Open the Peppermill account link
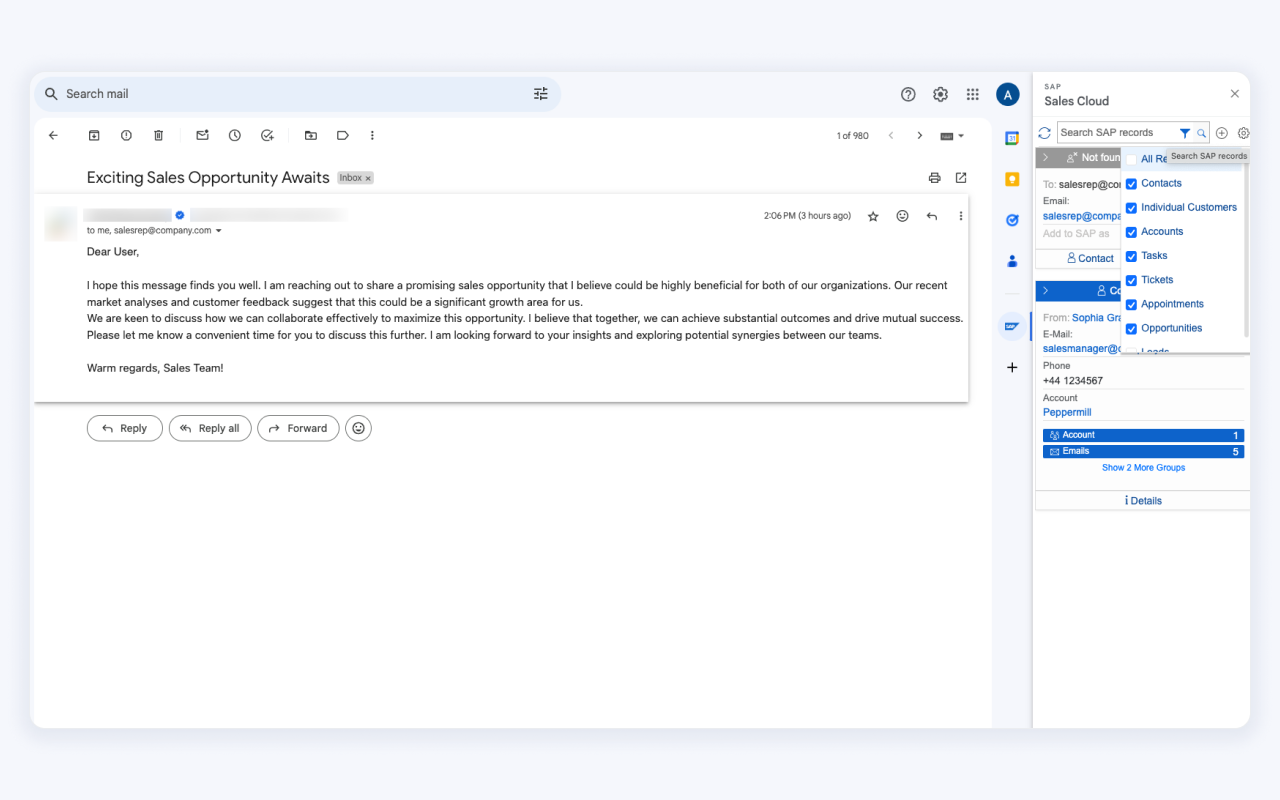The height and width of the screenshot is (800, 1280). coord(1066,412)
